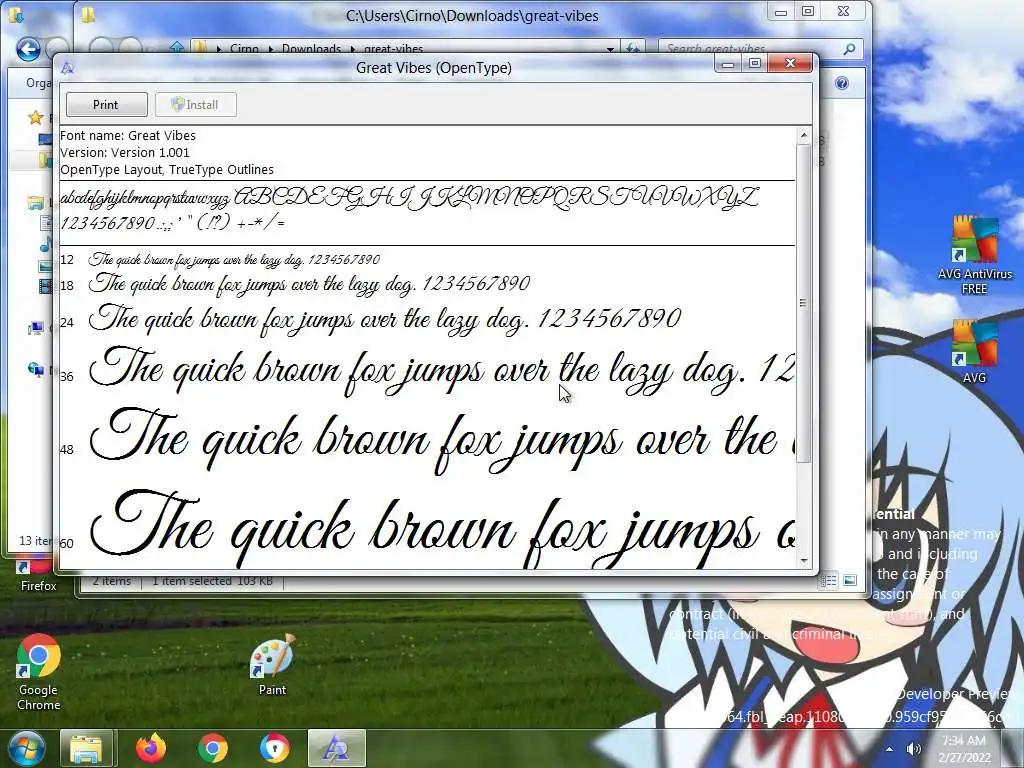
Task: Click the Explorer help question mark icon
Action: point(842,83)
